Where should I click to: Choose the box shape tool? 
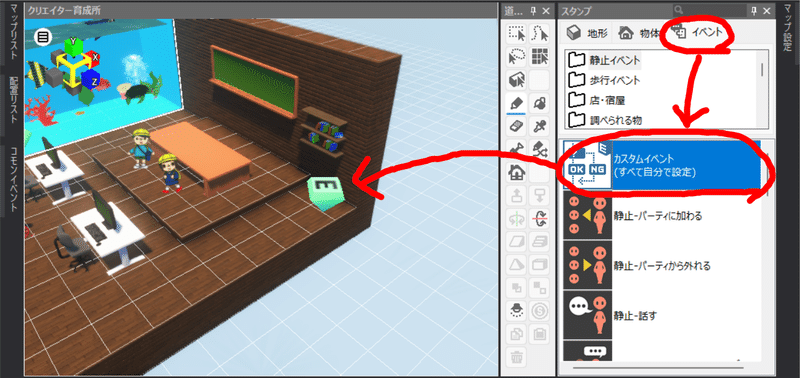[539, 265]
